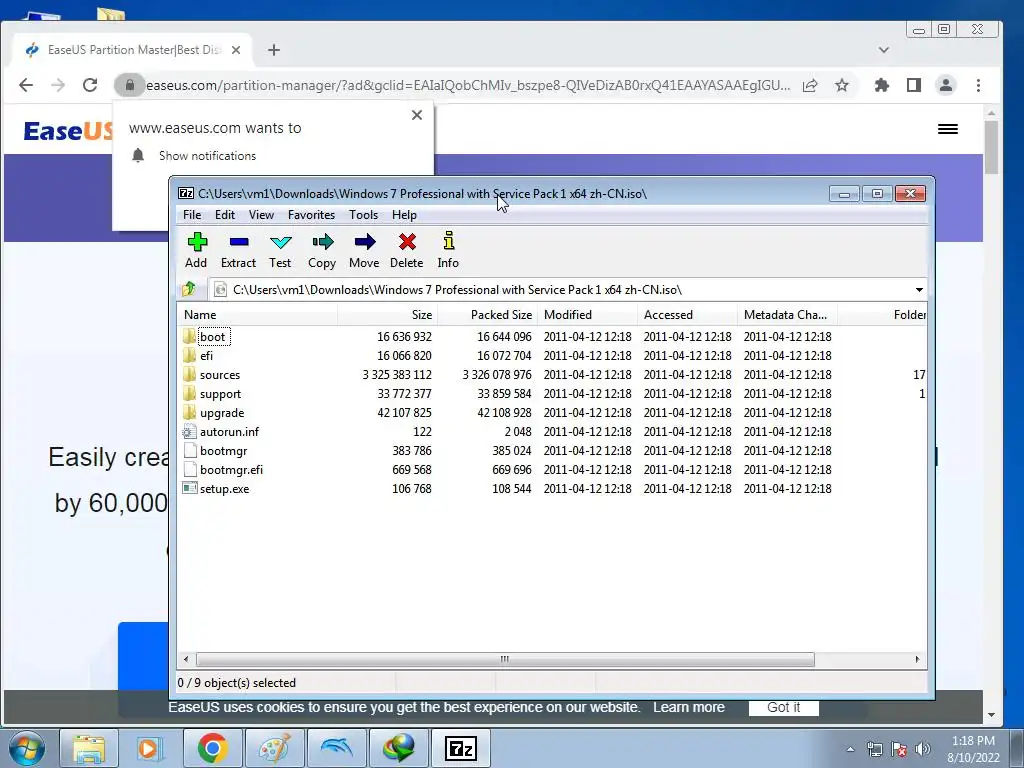Sort by the Name column header
The width and height of the screenshot is (1024, 768).
pyautogui.click(x=257, y=315)
